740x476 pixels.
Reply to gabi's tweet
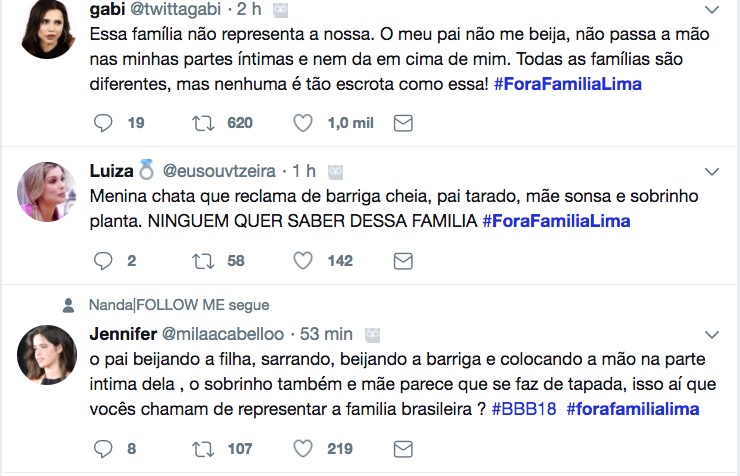[104, 123]
